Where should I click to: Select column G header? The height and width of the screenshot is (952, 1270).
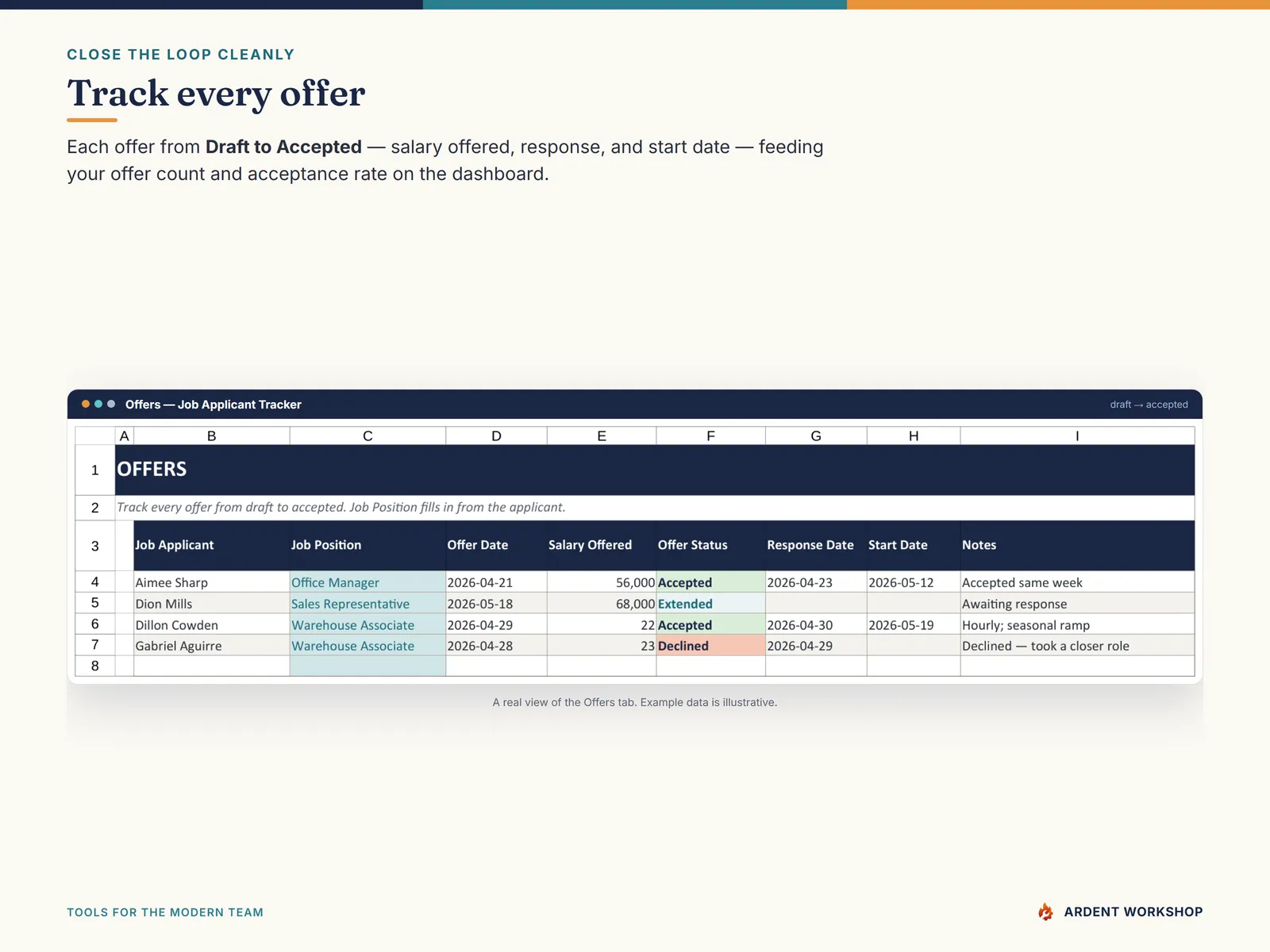[816, 436]
